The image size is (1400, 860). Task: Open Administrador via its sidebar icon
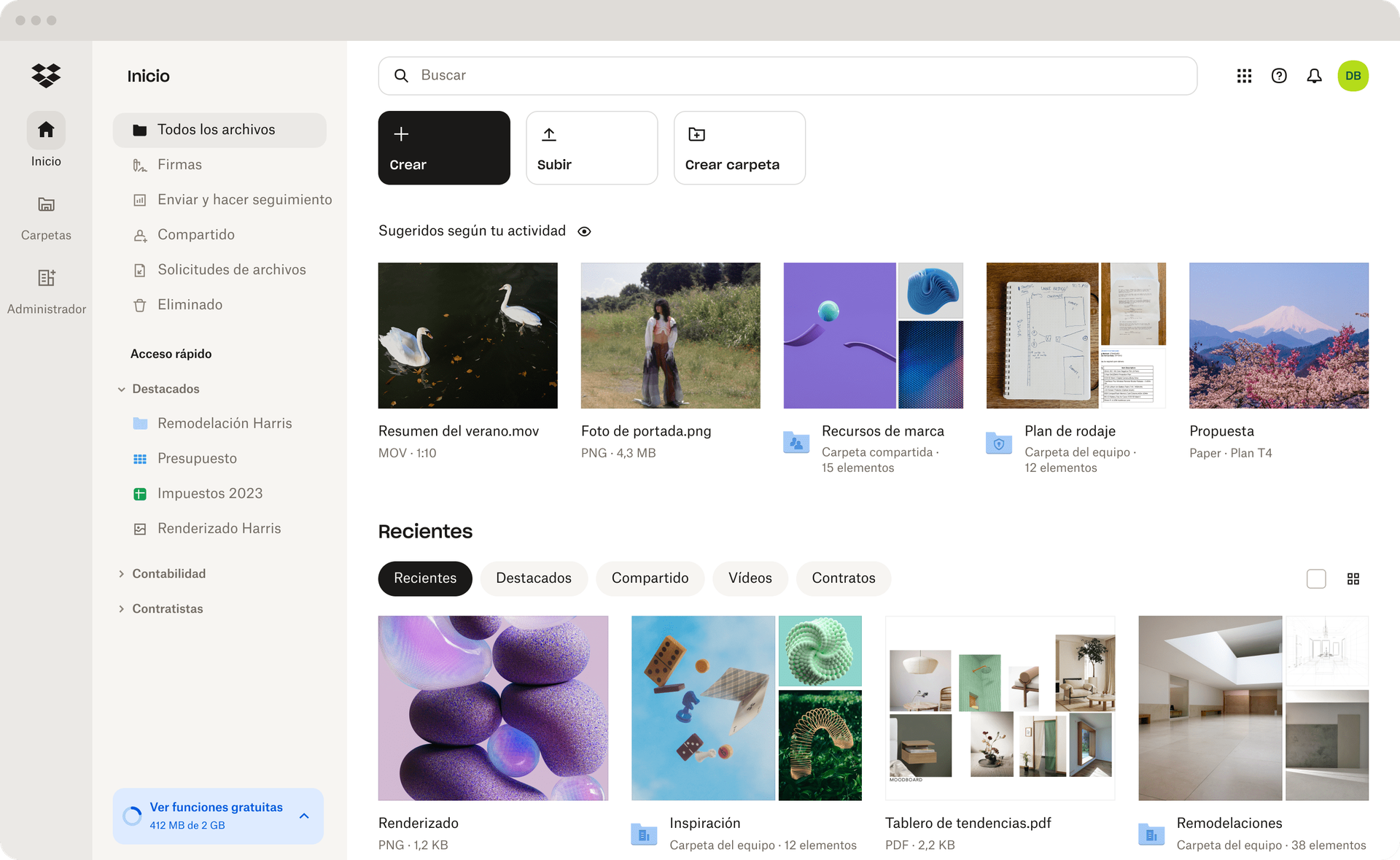point(46,278)
